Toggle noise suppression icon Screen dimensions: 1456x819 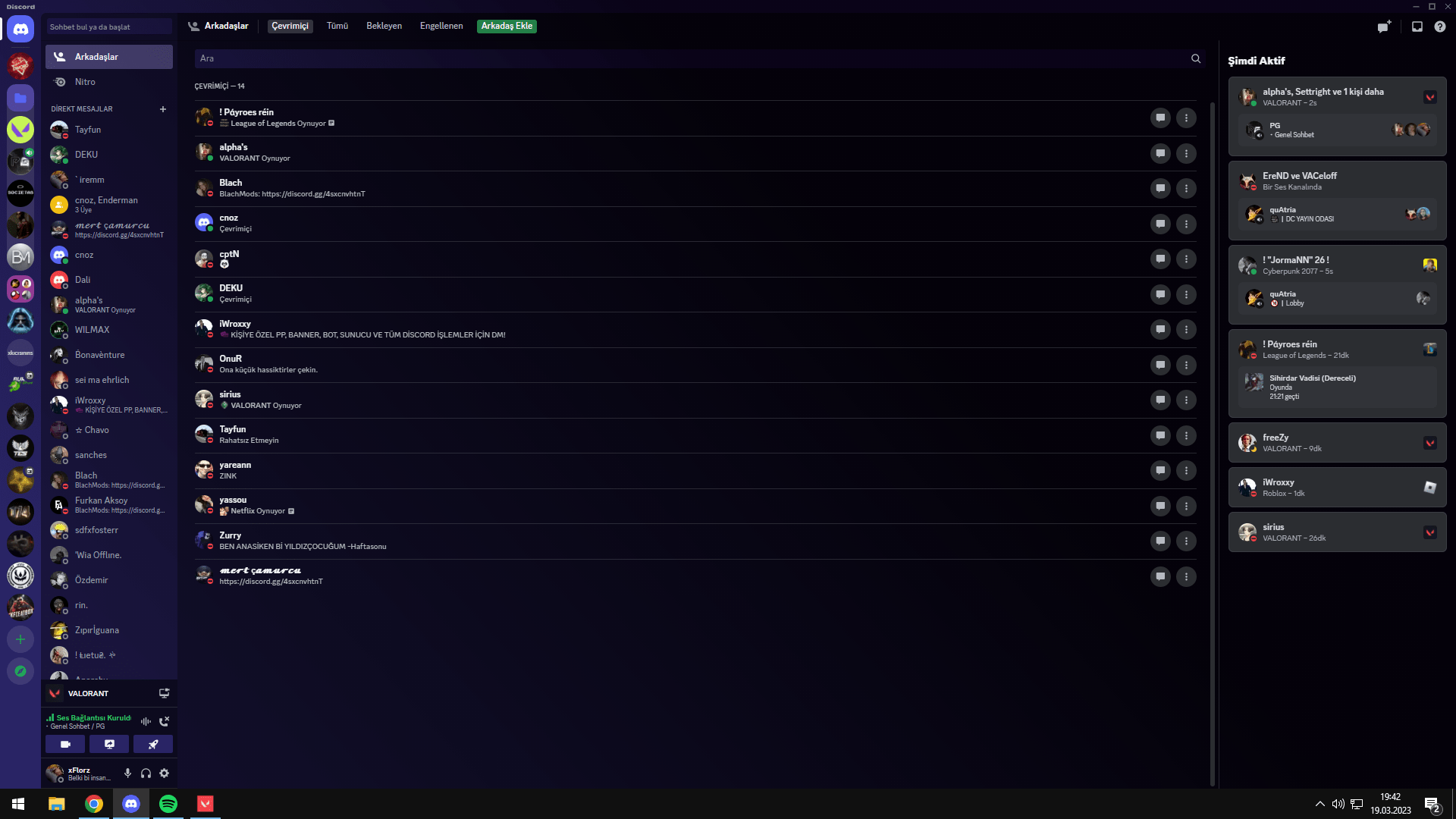[x=145, y=721]
